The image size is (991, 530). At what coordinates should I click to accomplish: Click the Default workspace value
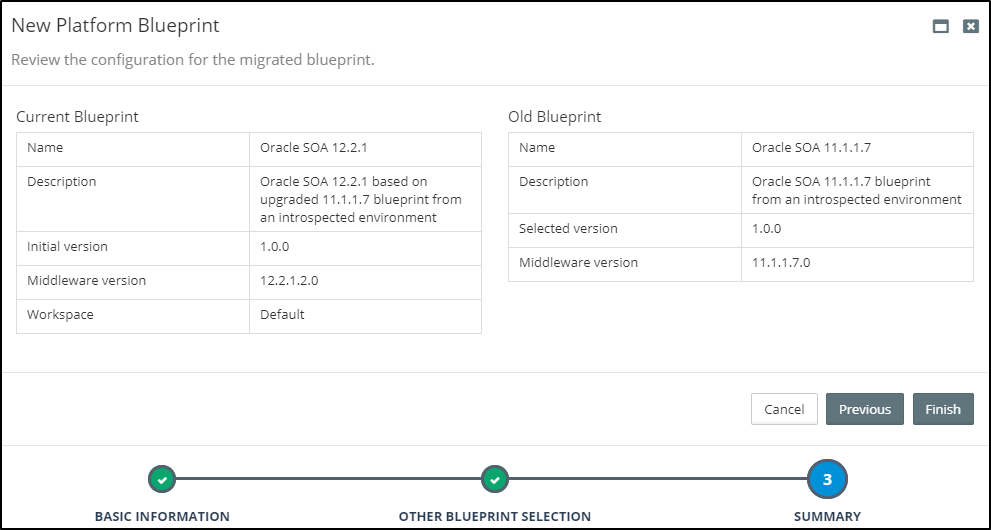282,315
